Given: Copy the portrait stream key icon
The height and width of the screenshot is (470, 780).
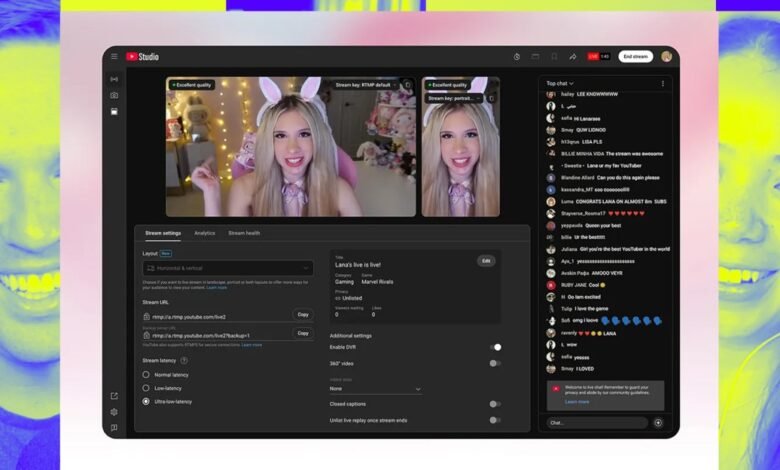Looking at the screenshot, I should point(491,98).
